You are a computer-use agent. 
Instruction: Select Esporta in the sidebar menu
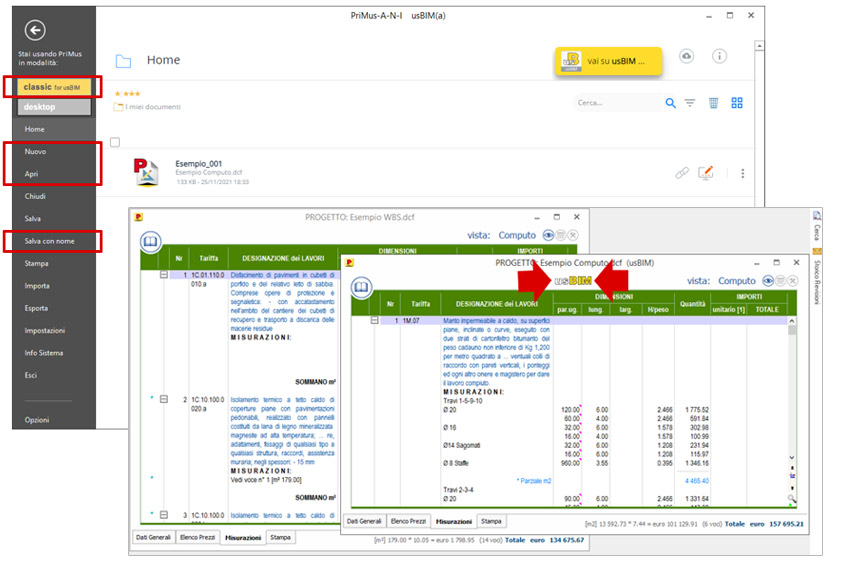(x=36, y=308)
